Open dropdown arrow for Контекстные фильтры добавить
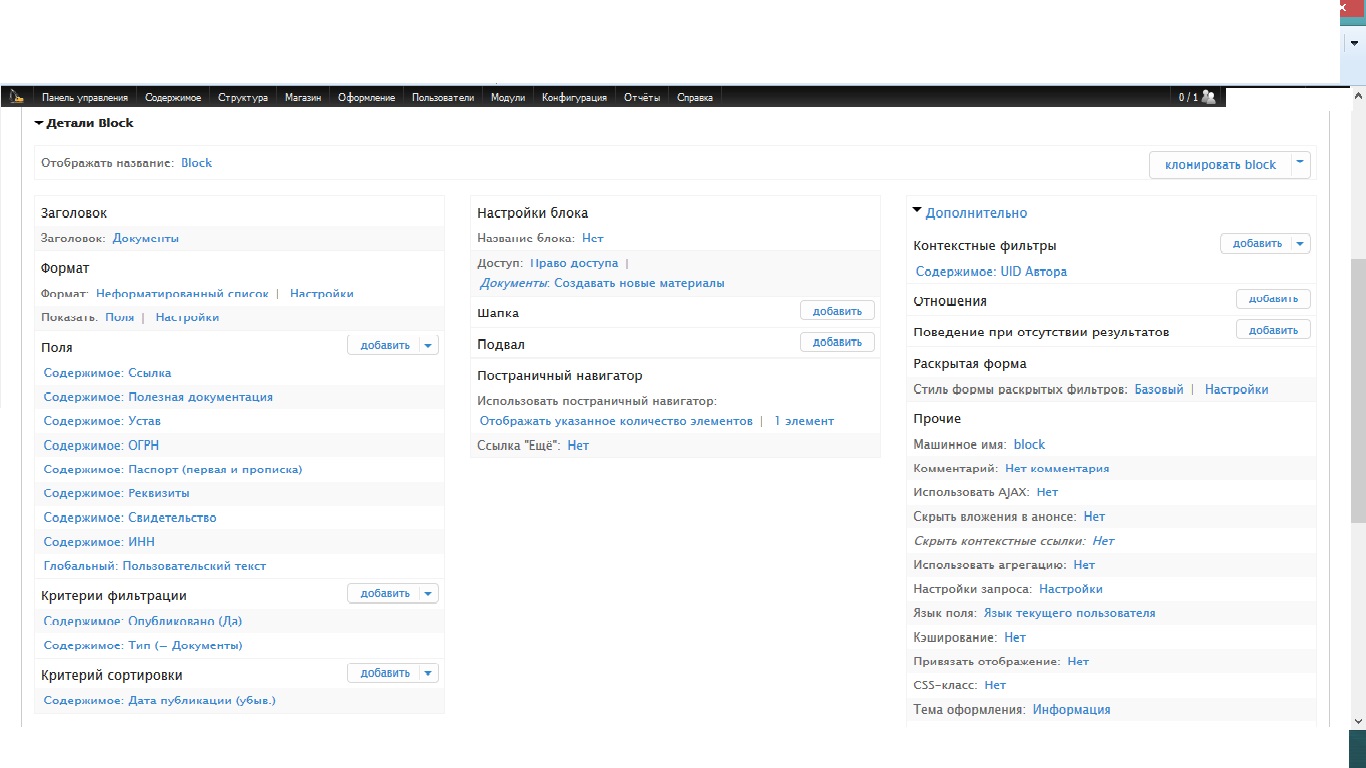Viewport: 1366px width, 768px height. pos(1300,243)
